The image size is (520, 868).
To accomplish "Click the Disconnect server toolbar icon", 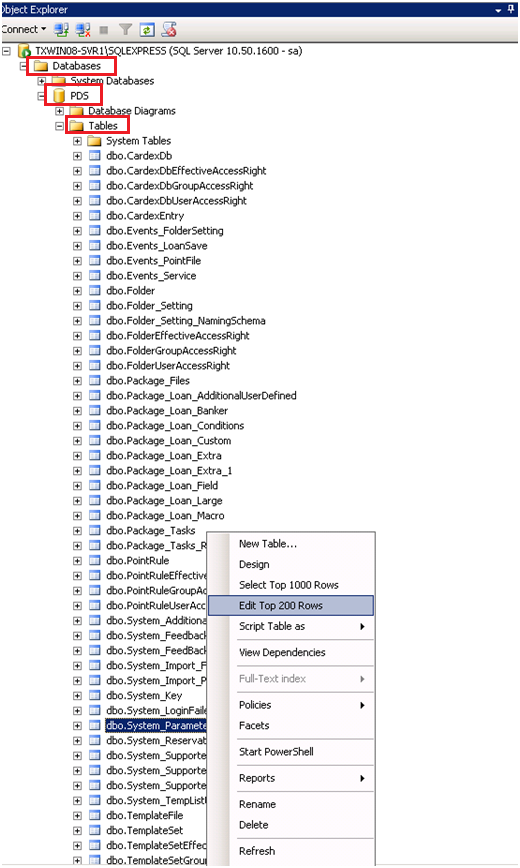I will (83, 29).
